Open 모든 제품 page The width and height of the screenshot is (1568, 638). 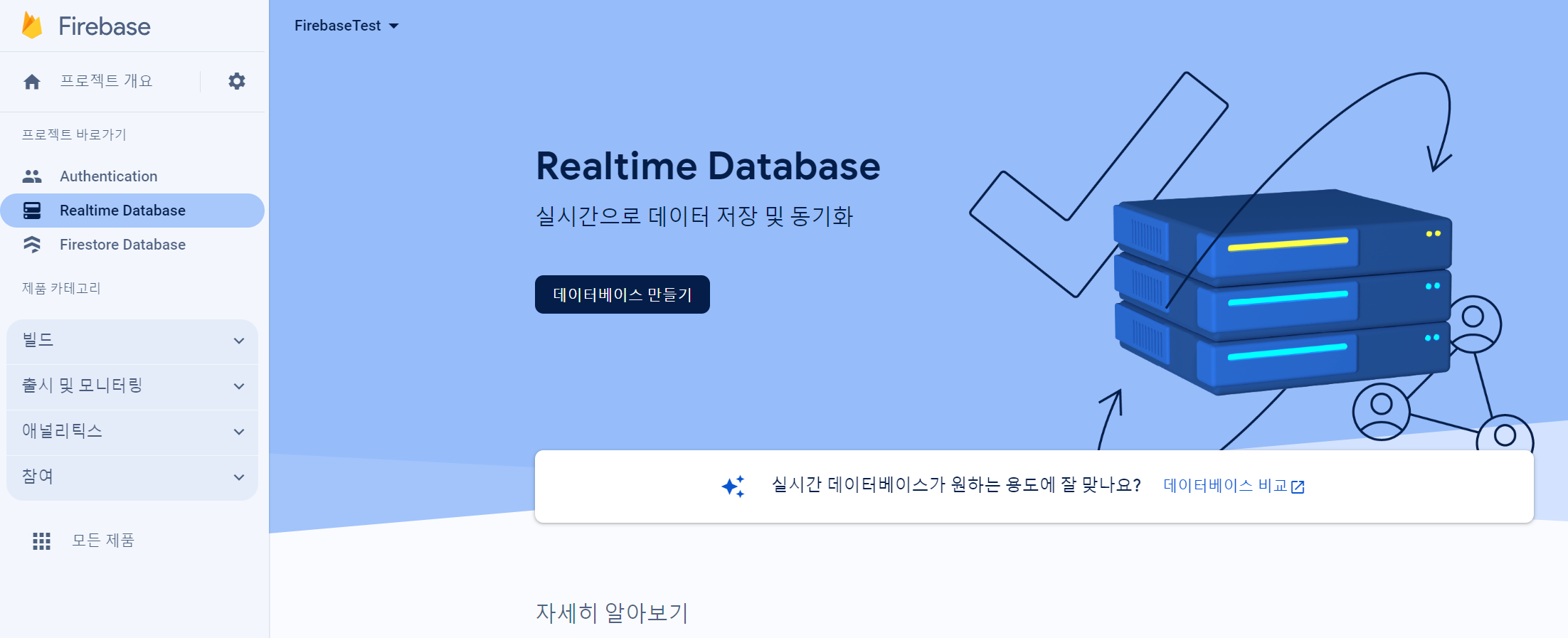pyautogui.click(x=103, y=541)
